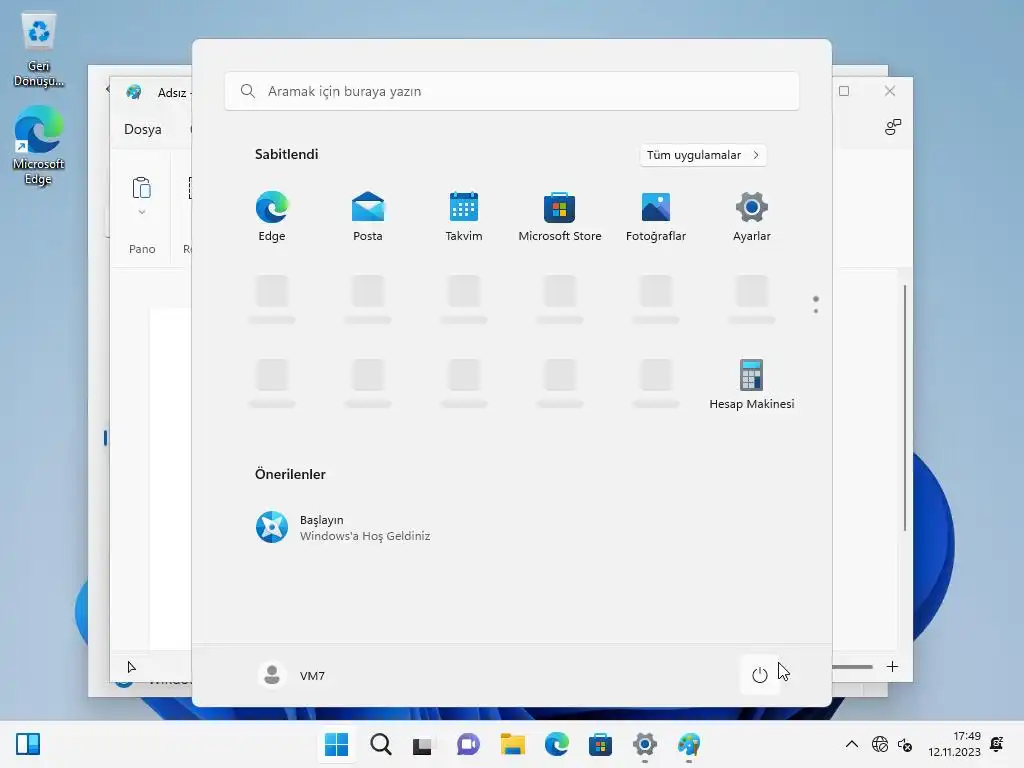Show Tüm uygulamalar all apps list
Image resolution: width=1024 pixels, height=768 pixels.
point(703,155)
